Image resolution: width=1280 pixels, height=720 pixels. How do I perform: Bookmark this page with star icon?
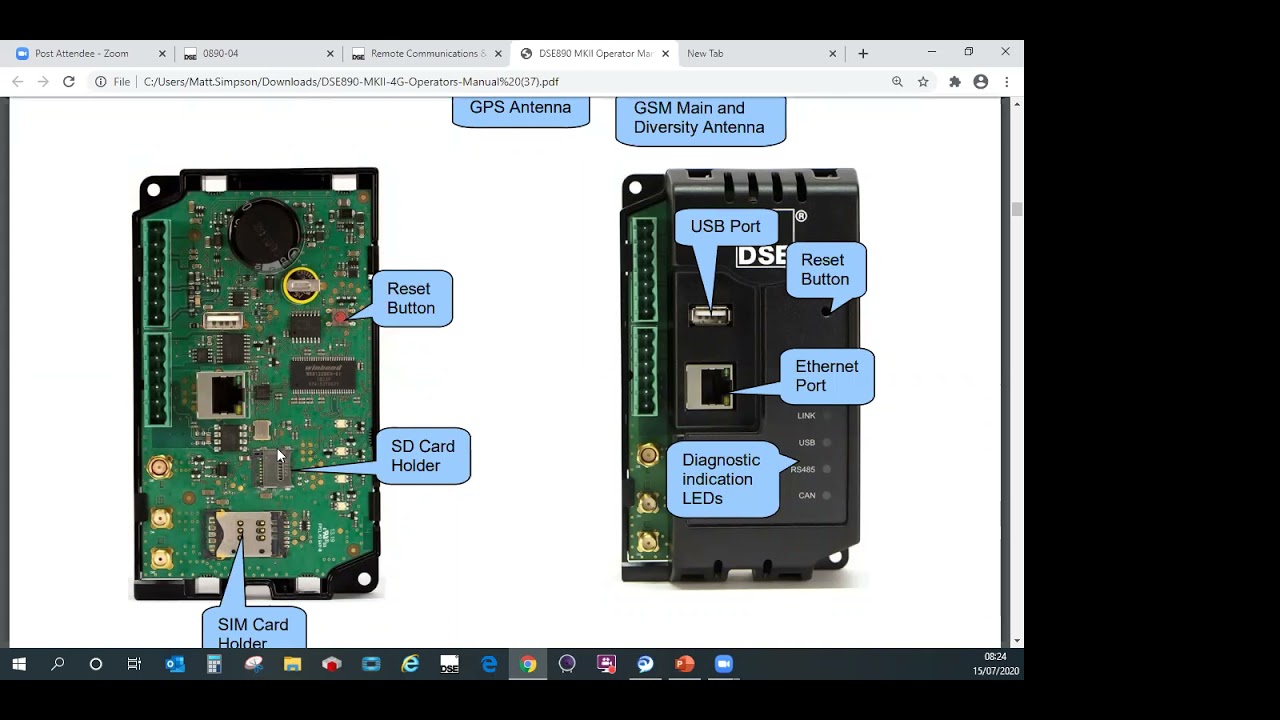923,82
